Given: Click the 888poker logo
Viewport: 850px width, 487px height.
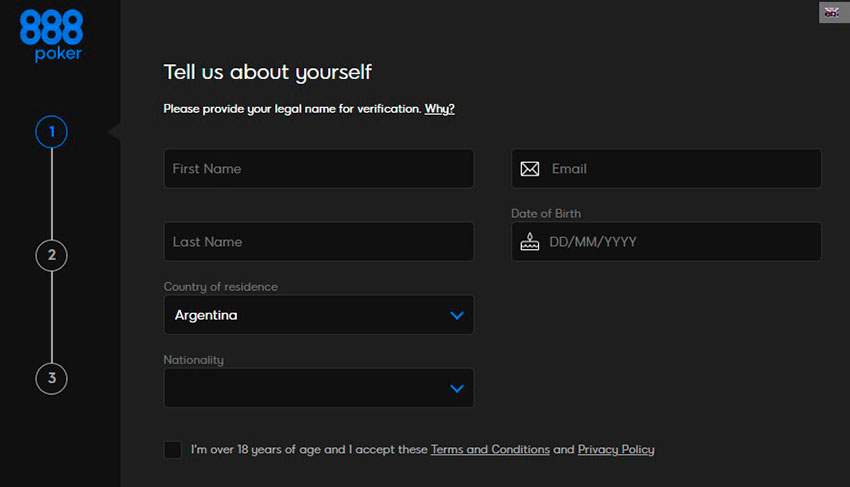Looking at the screenshot, I should point(51,35).
